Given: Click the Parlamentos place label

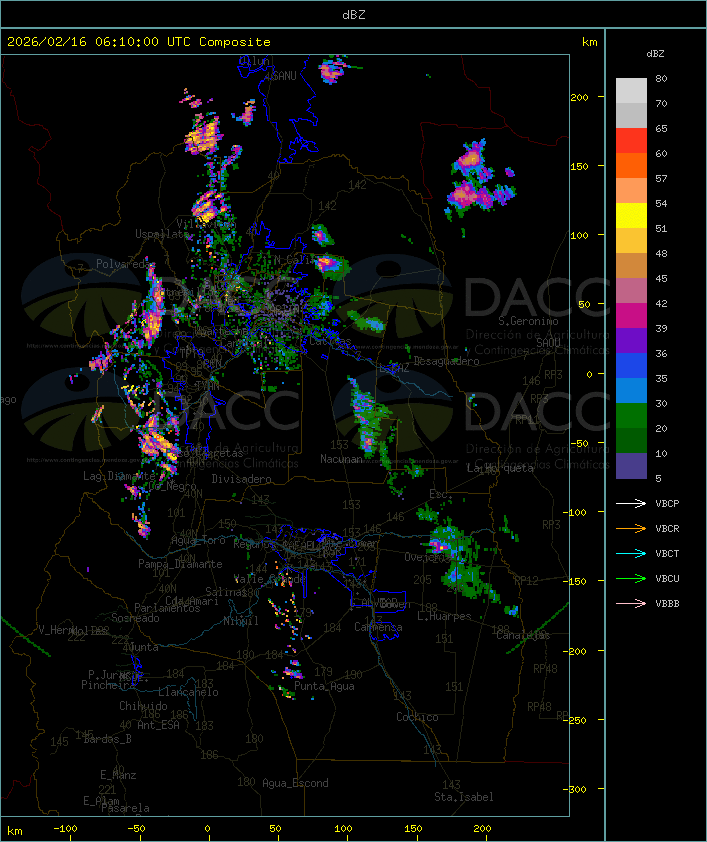Looking at the screenshot, I should [x=167, y=608].
